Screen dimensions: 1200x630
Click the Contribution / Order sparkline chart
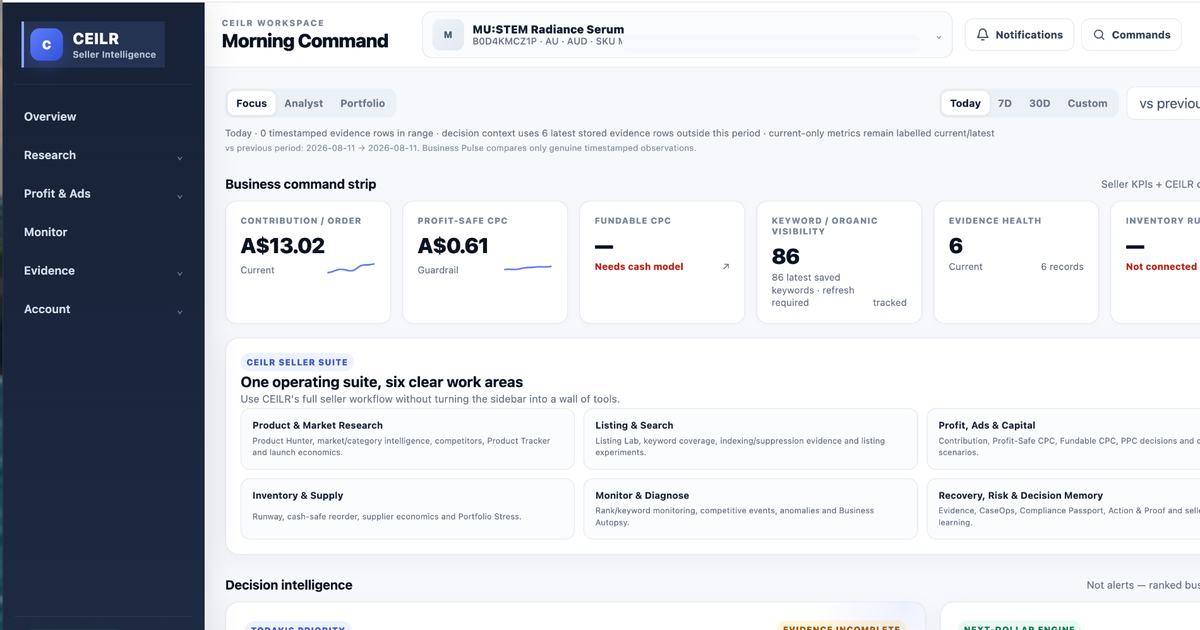(x=351, y=268)
